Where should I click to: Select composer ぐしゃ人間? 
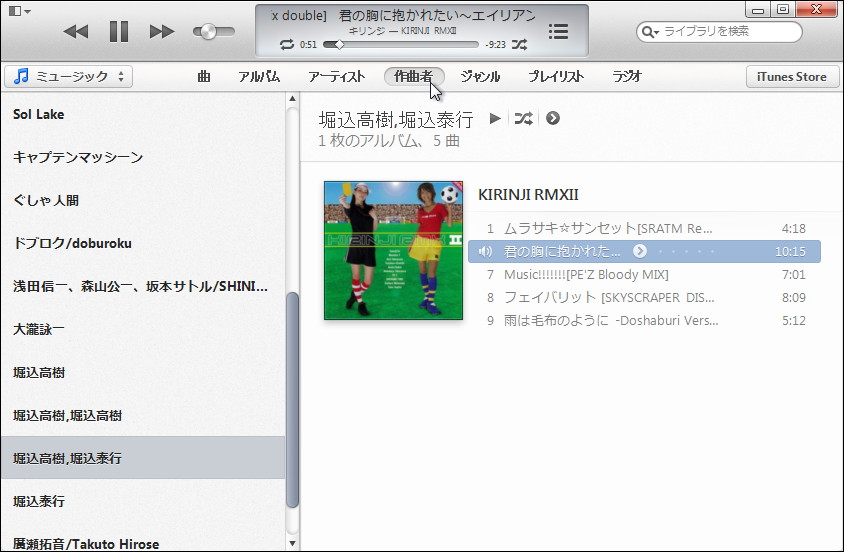point(143,200)
